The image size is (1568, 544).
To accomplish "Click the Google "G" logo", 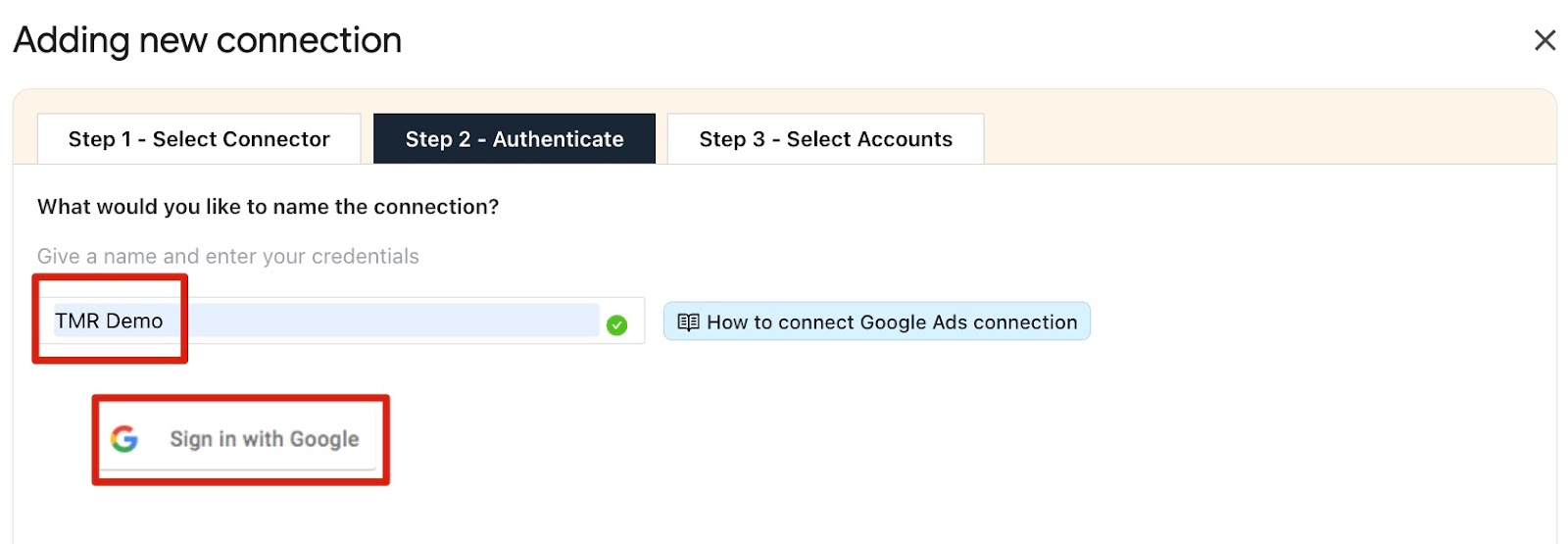I will click(124, 439).
